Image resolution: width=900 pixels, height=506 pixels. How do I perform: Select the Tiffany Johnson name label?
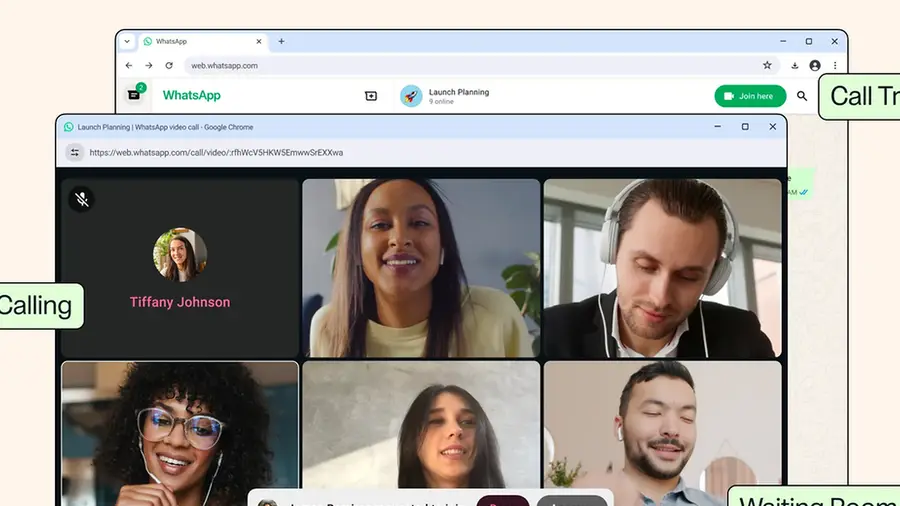click(x=180, y=302)
